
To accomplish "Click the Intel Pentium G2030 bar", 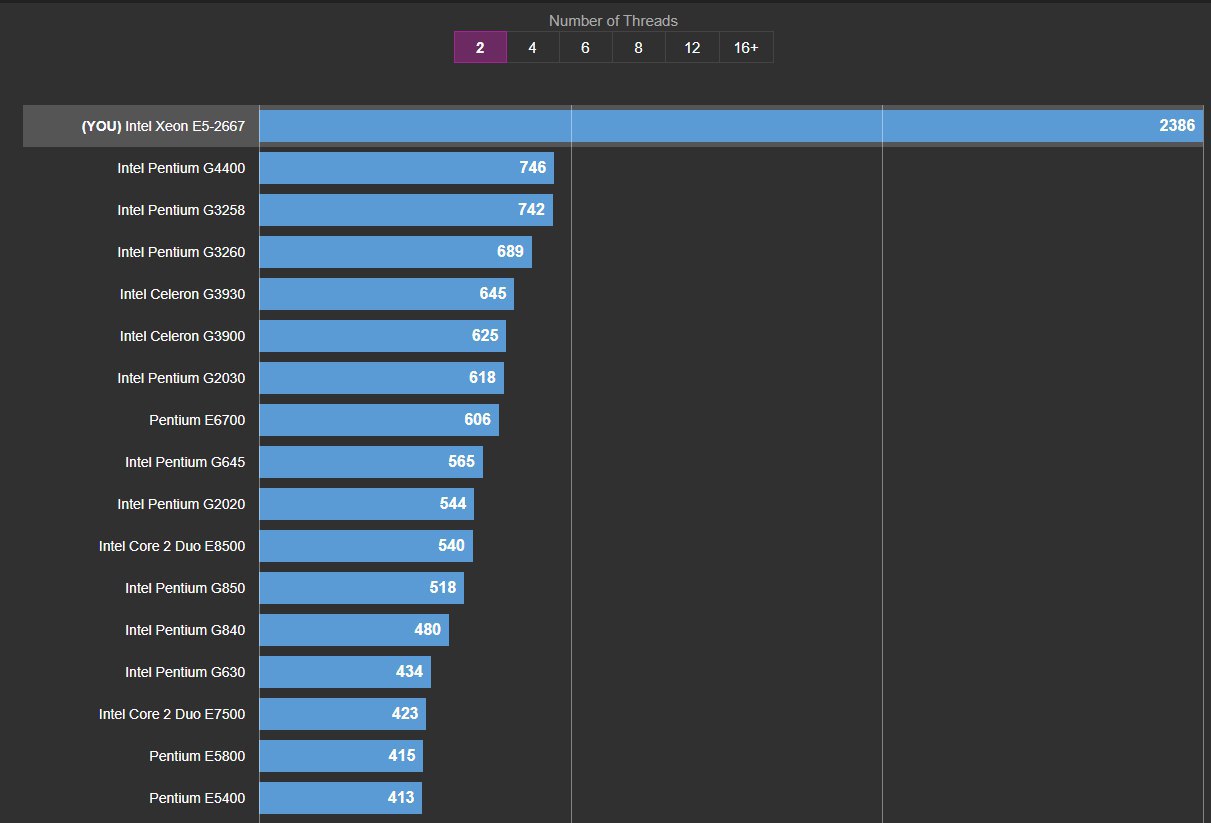I will 382,378.
